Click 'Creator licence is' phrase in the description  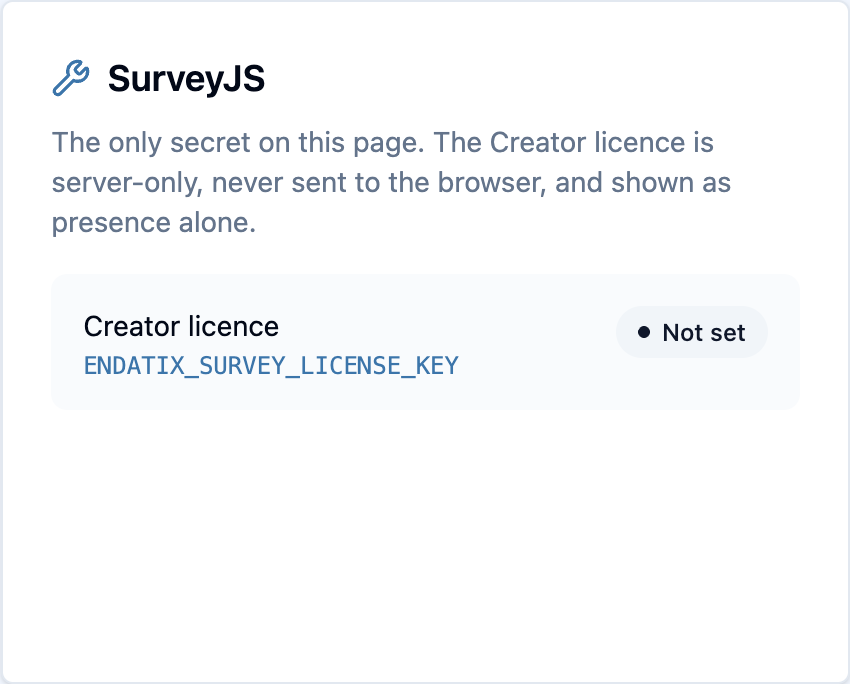click(602, 143)
